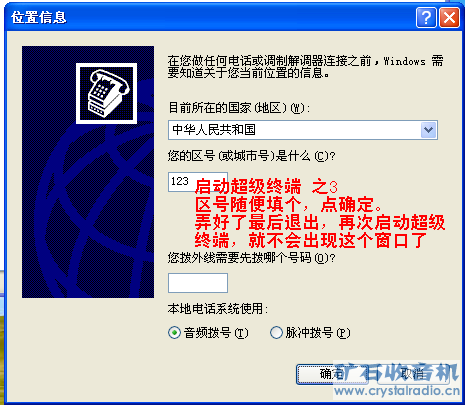Click the question mark help button
Screen dimensions: 465x405
[426, 17]
